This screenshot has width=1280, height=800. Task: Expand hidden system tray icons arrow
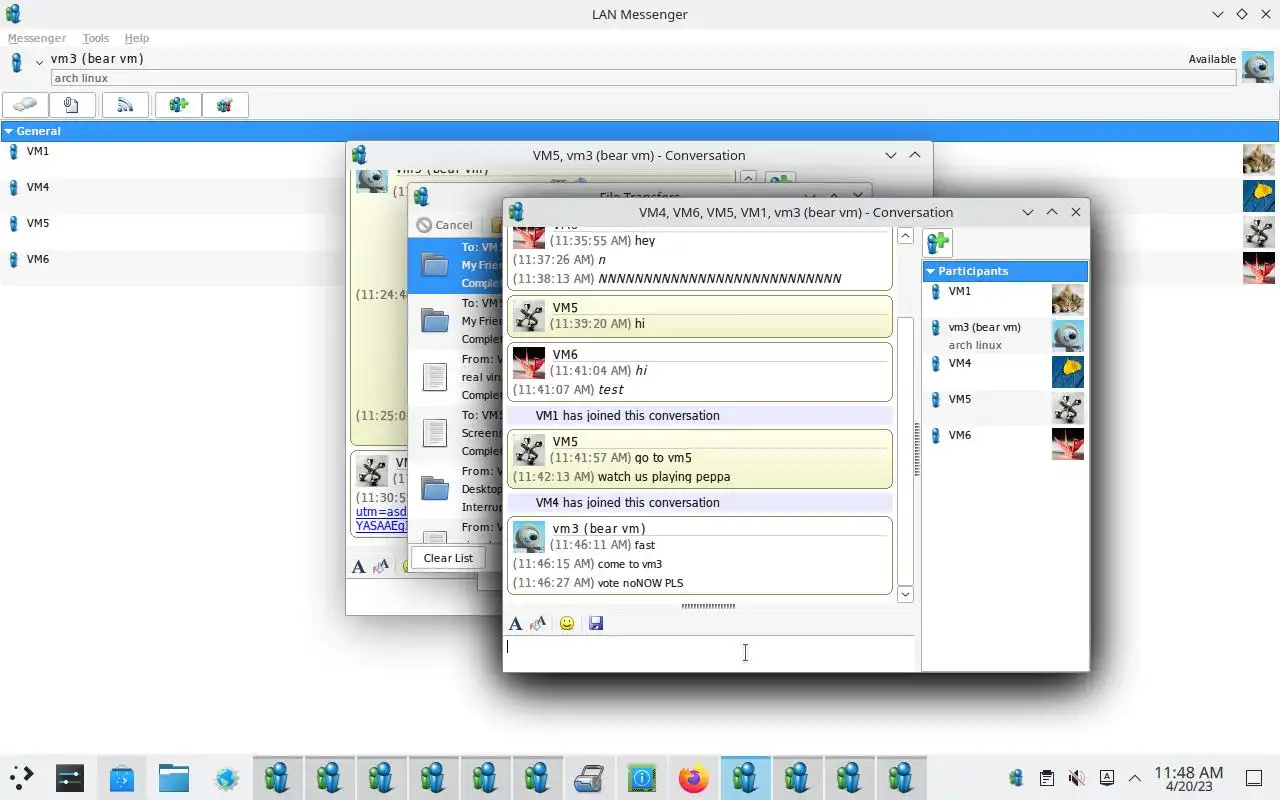(x=1135, y=778)
